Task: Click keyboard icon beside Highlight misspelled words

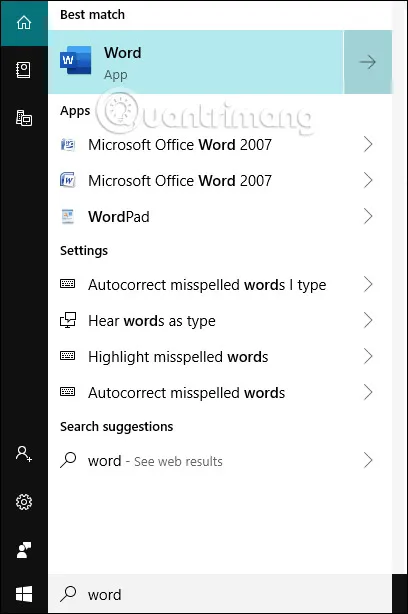Action: pyautogui.click(x=68, y=356)
